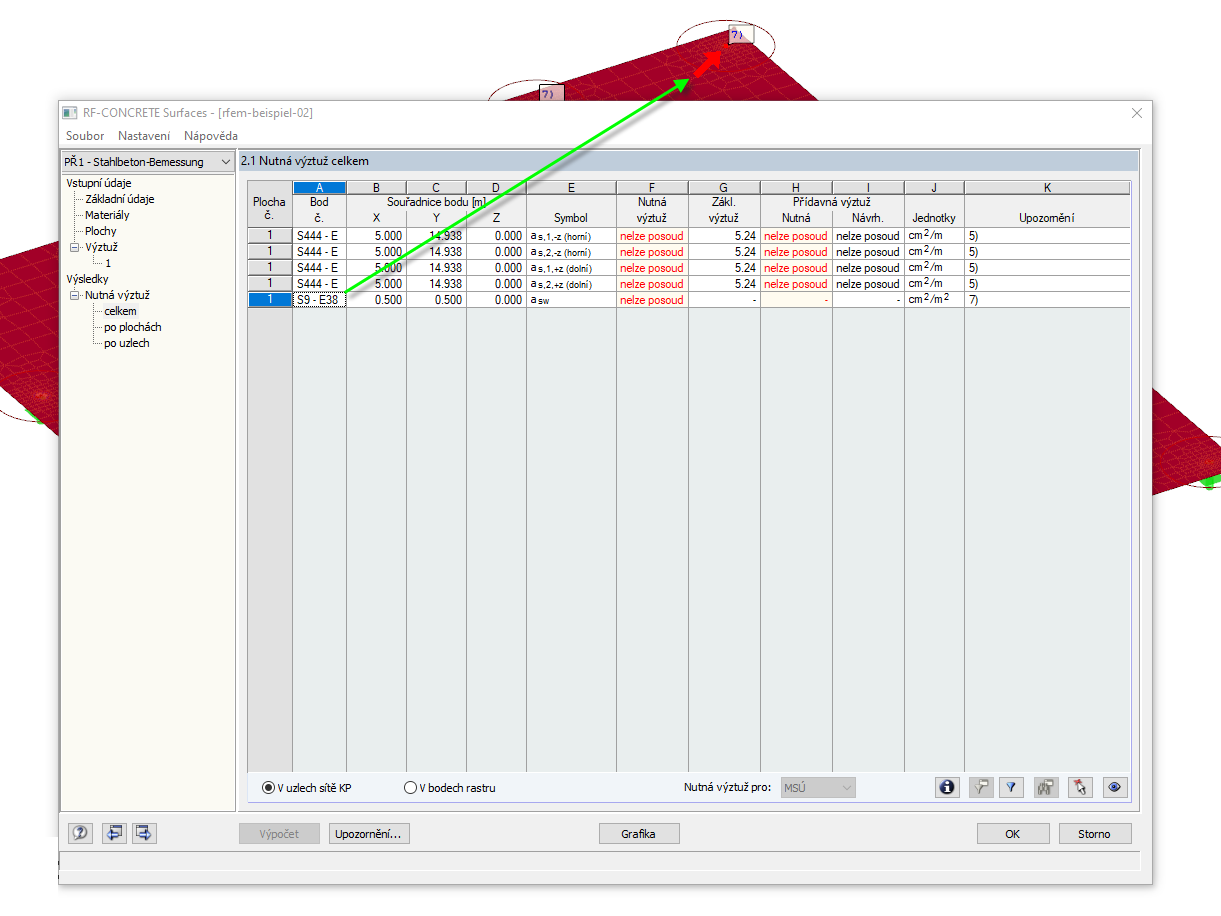Click the Grafika button

coord(639,833)
